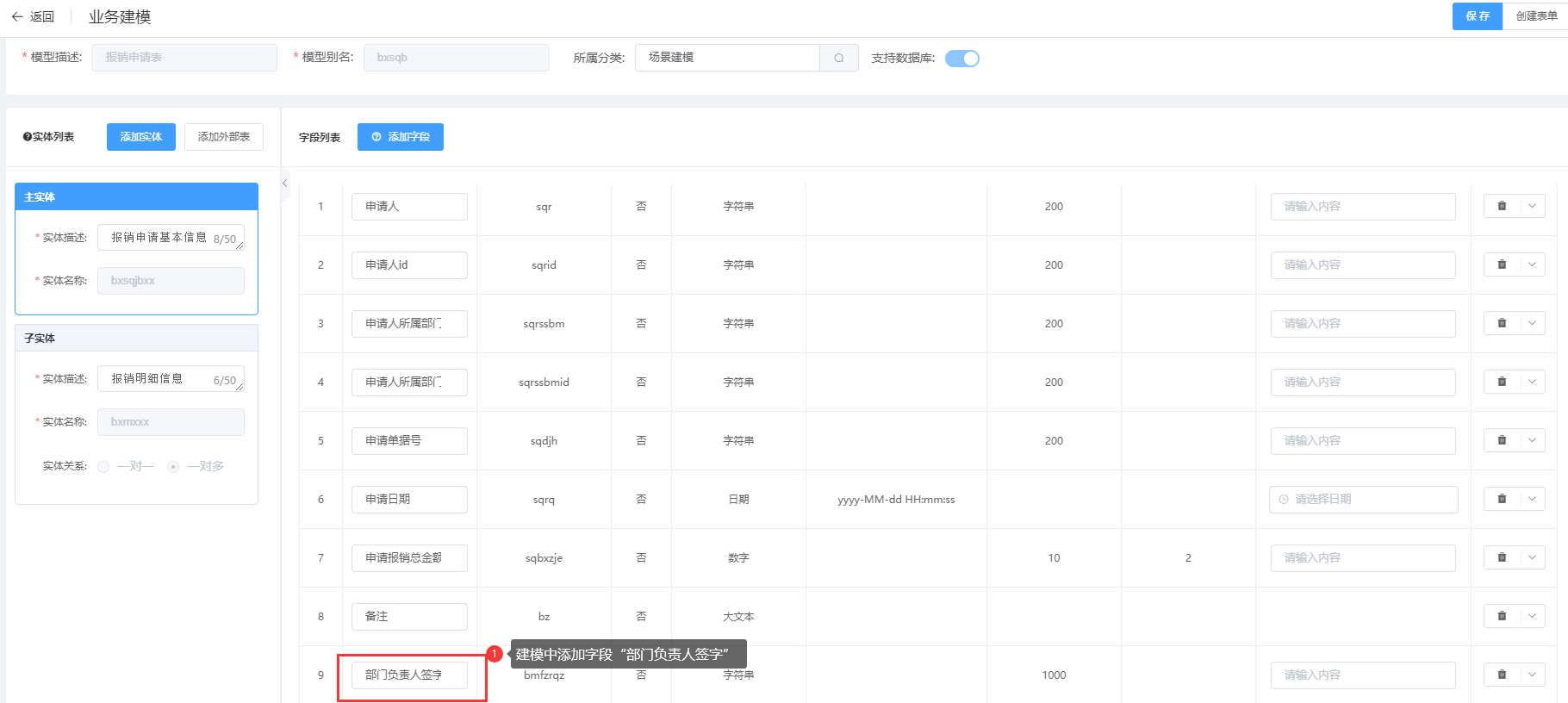Click trash icon for 部门负责人签字 row
Image resolution: width=1568 pixels, height=703 pixels.
click(1502, 675)
